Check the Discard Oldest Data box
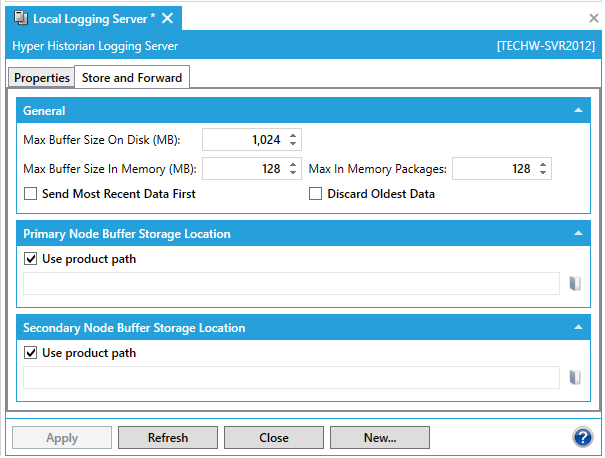Viewport: 605px width, 458px height. coord(317,194)
